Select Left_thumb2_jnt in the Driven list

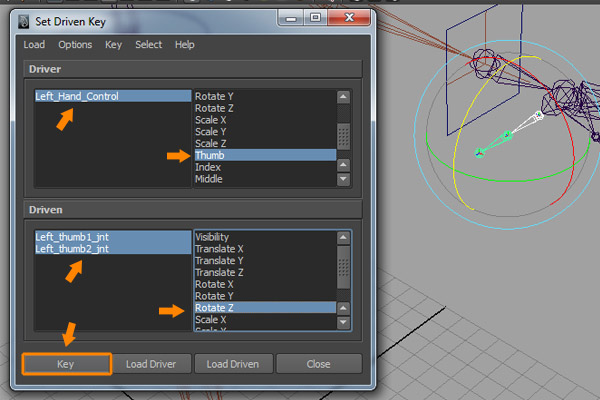pyautogui.click(x=113, y=248)
